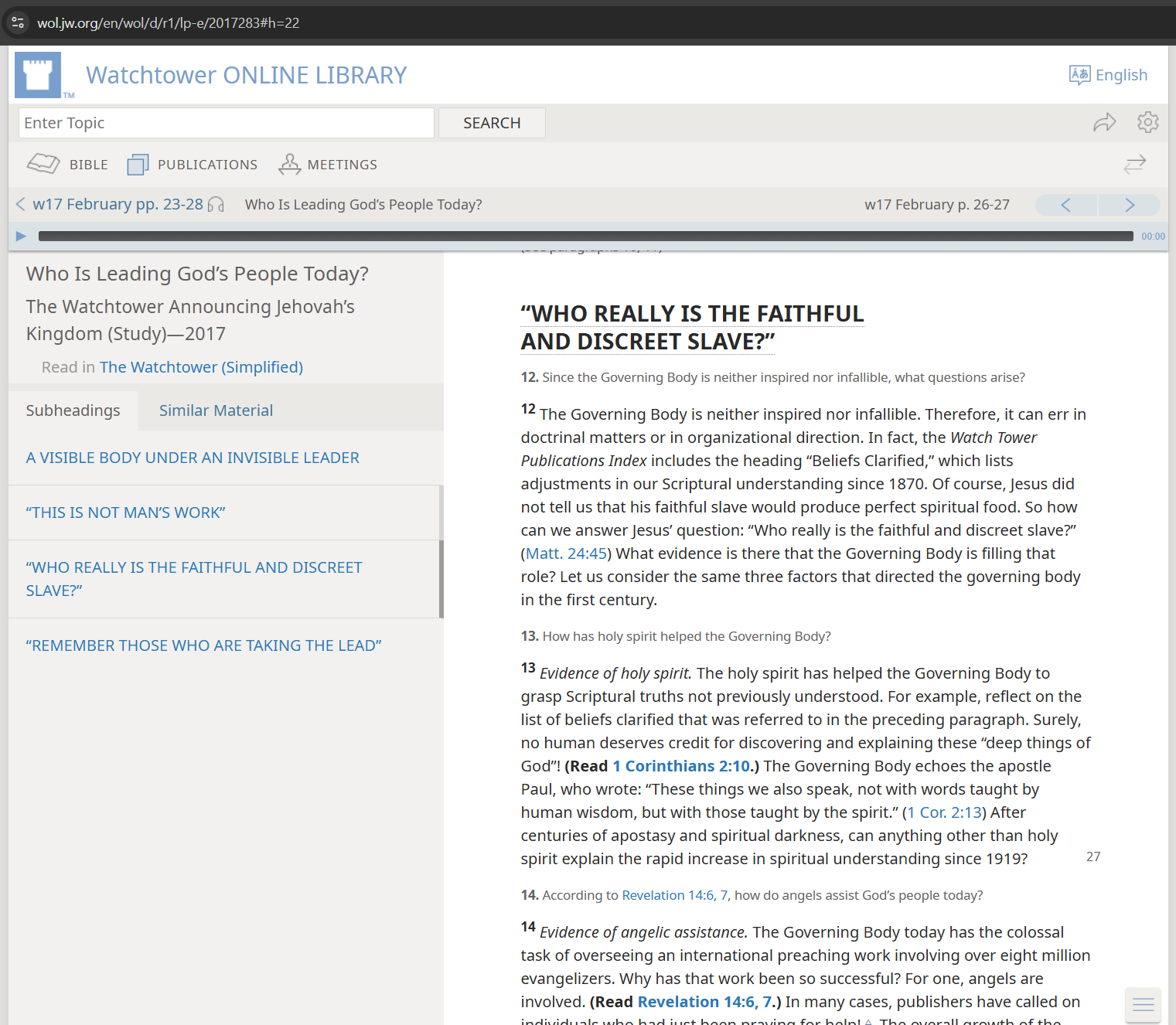The width and height of the screenshot is (1176, 1025).
Task: Click the Enter Topic search field
Action: coord(226,123)
